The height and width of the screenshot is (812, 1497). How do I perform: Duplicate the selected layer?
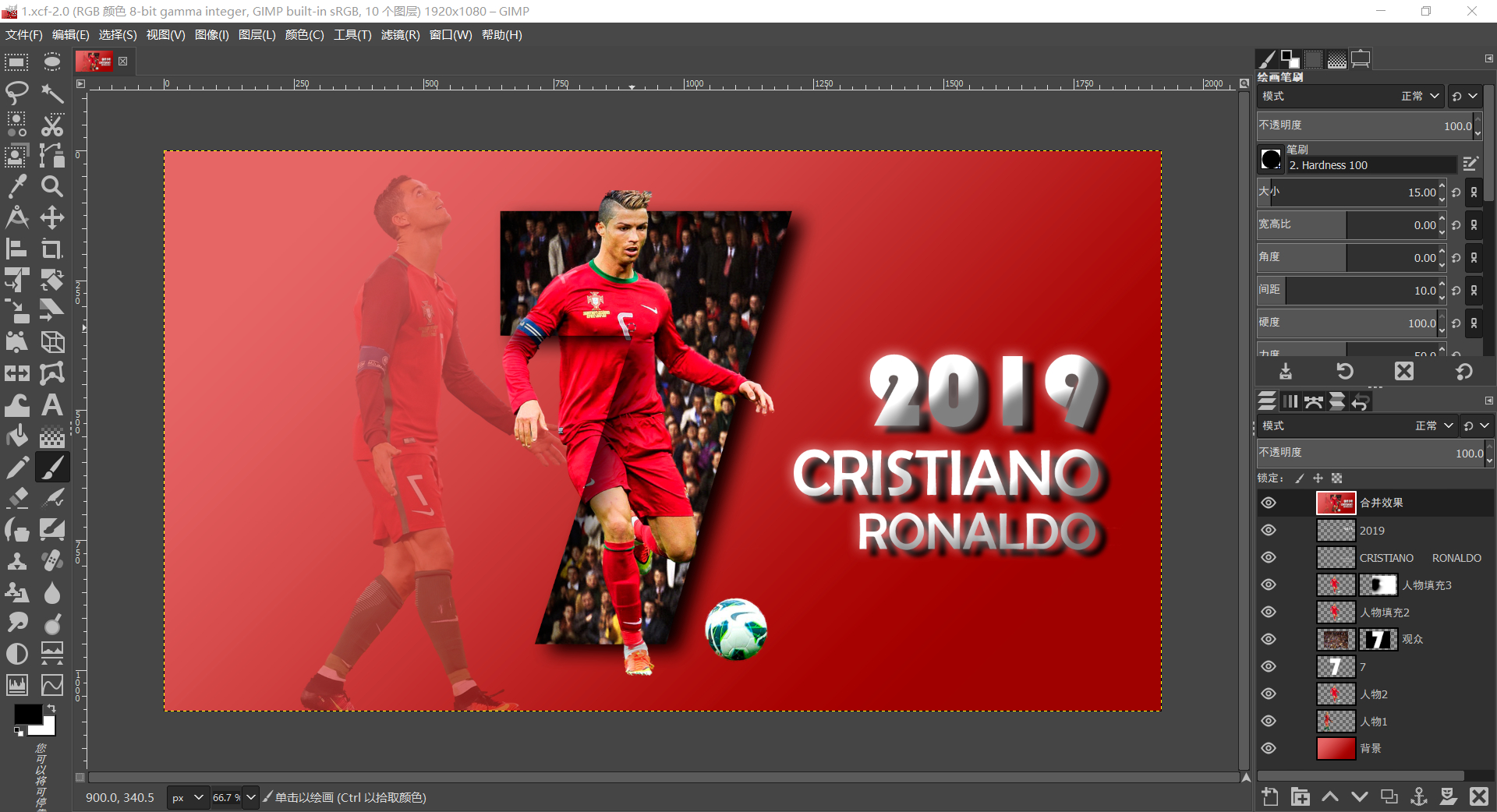(1389, 796)
